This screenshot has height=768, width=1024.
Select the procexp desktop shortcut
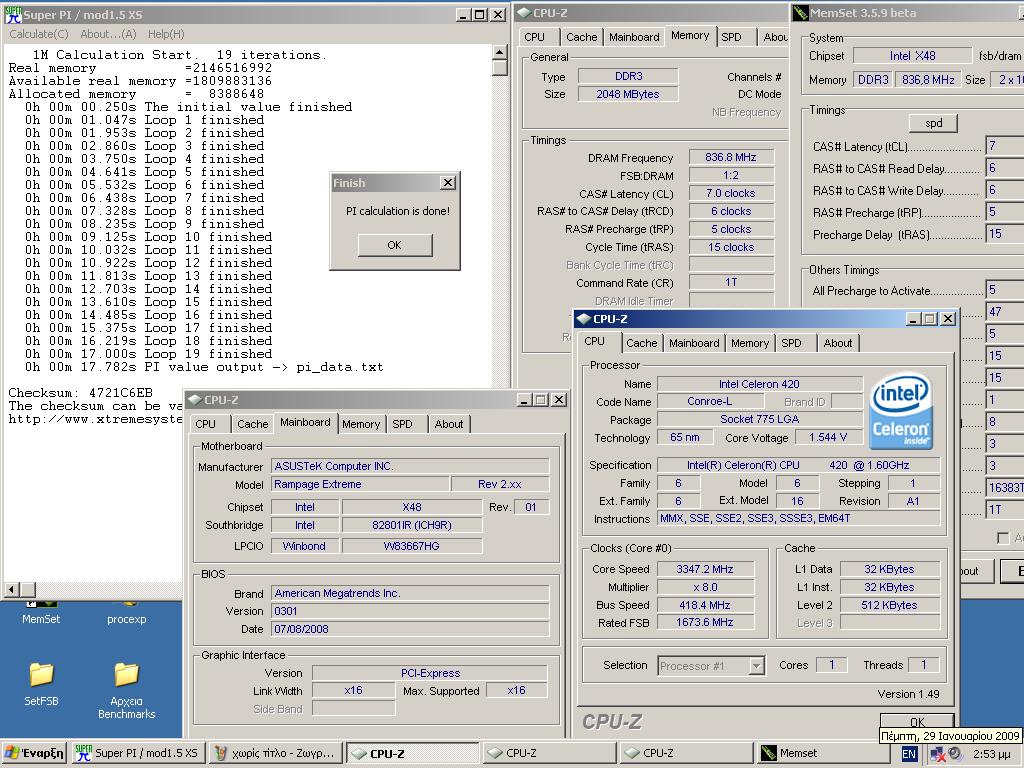point(127,613)
